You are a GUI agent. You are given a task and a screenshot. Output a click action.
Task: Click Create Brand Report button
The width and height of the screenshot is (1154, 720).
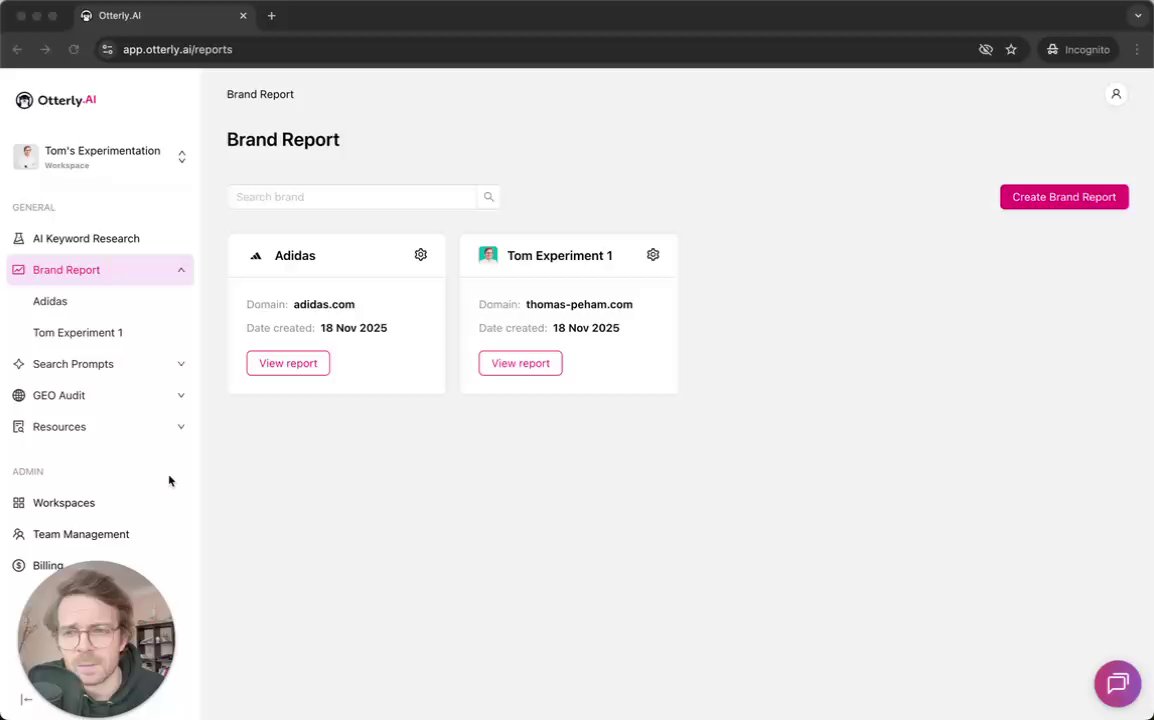point(1064,197)
